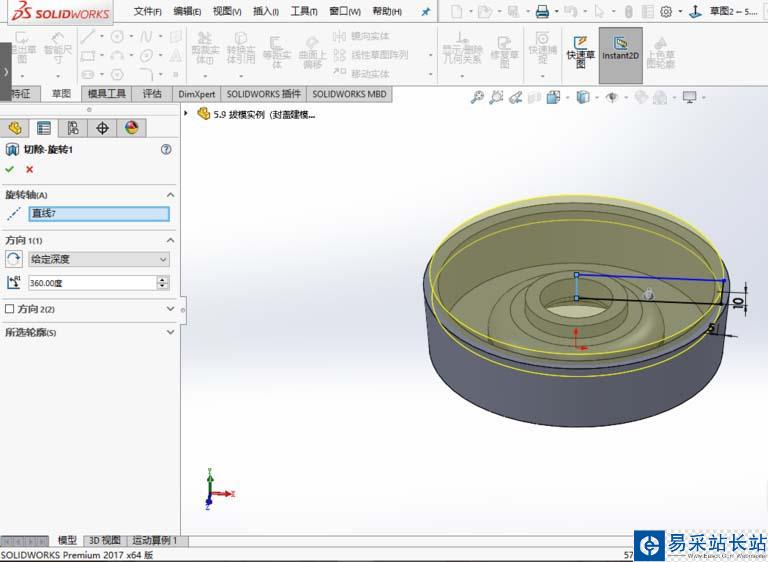Image resolution: width=768 pixels, height=562 pixels.
Task: Expand the 5.9 拔模实例 flyout tree arrow
Action: click(186, 114)
